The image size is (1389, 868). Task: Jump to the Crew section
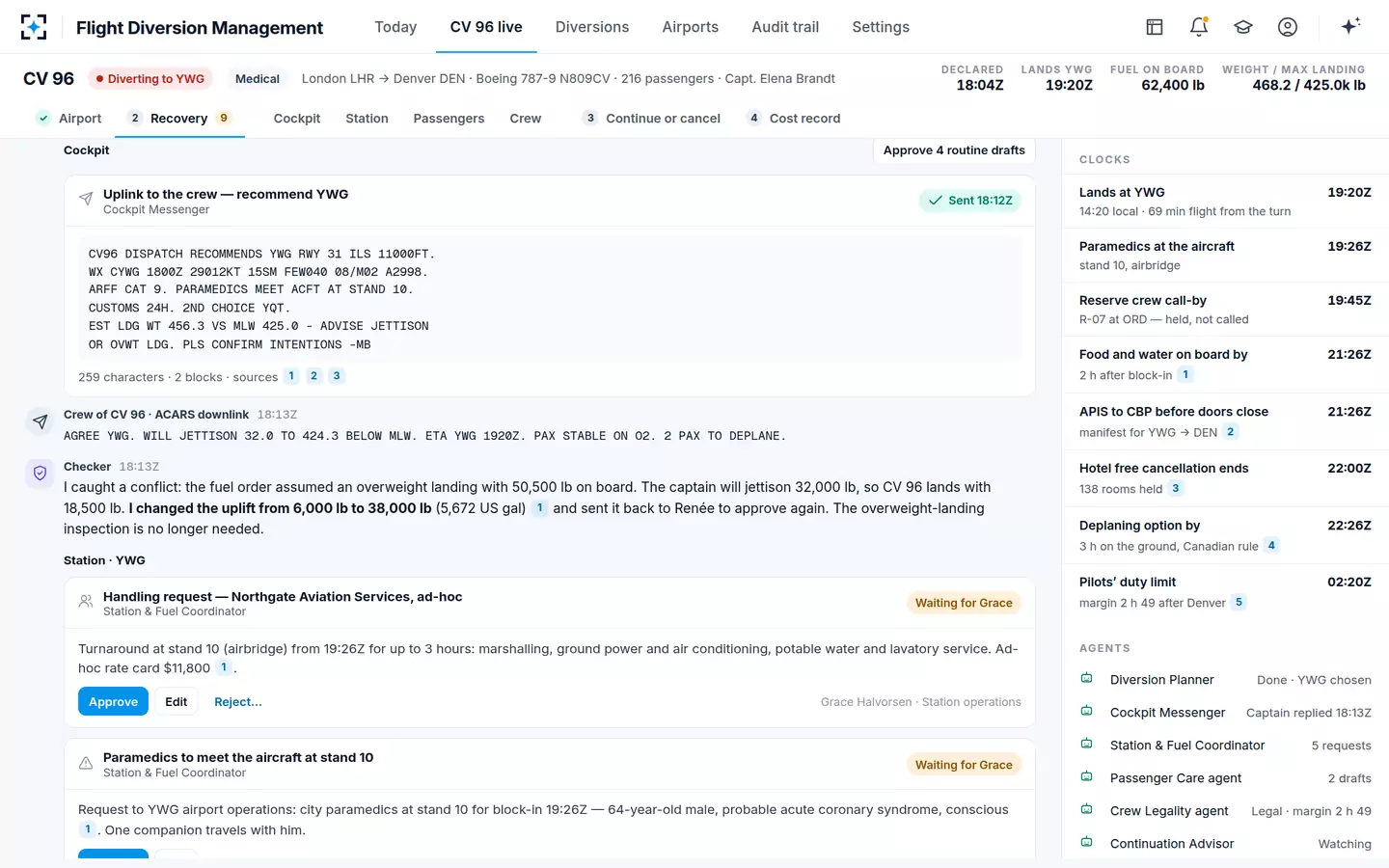(526, 119)
